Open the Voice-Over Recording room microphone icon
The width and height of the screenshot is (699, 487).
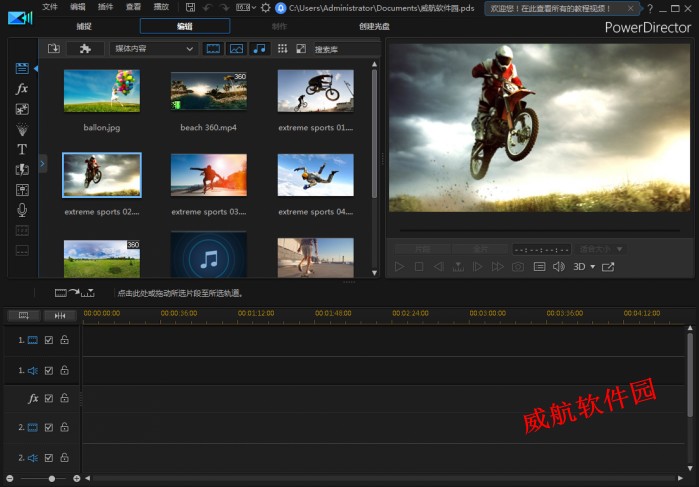tap(22, 210)
